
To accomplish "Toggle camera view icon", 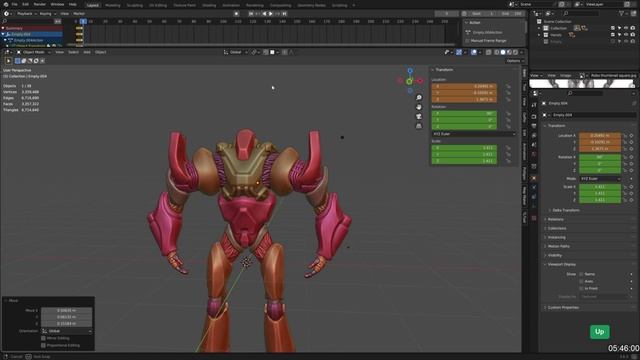I will 419,117.
